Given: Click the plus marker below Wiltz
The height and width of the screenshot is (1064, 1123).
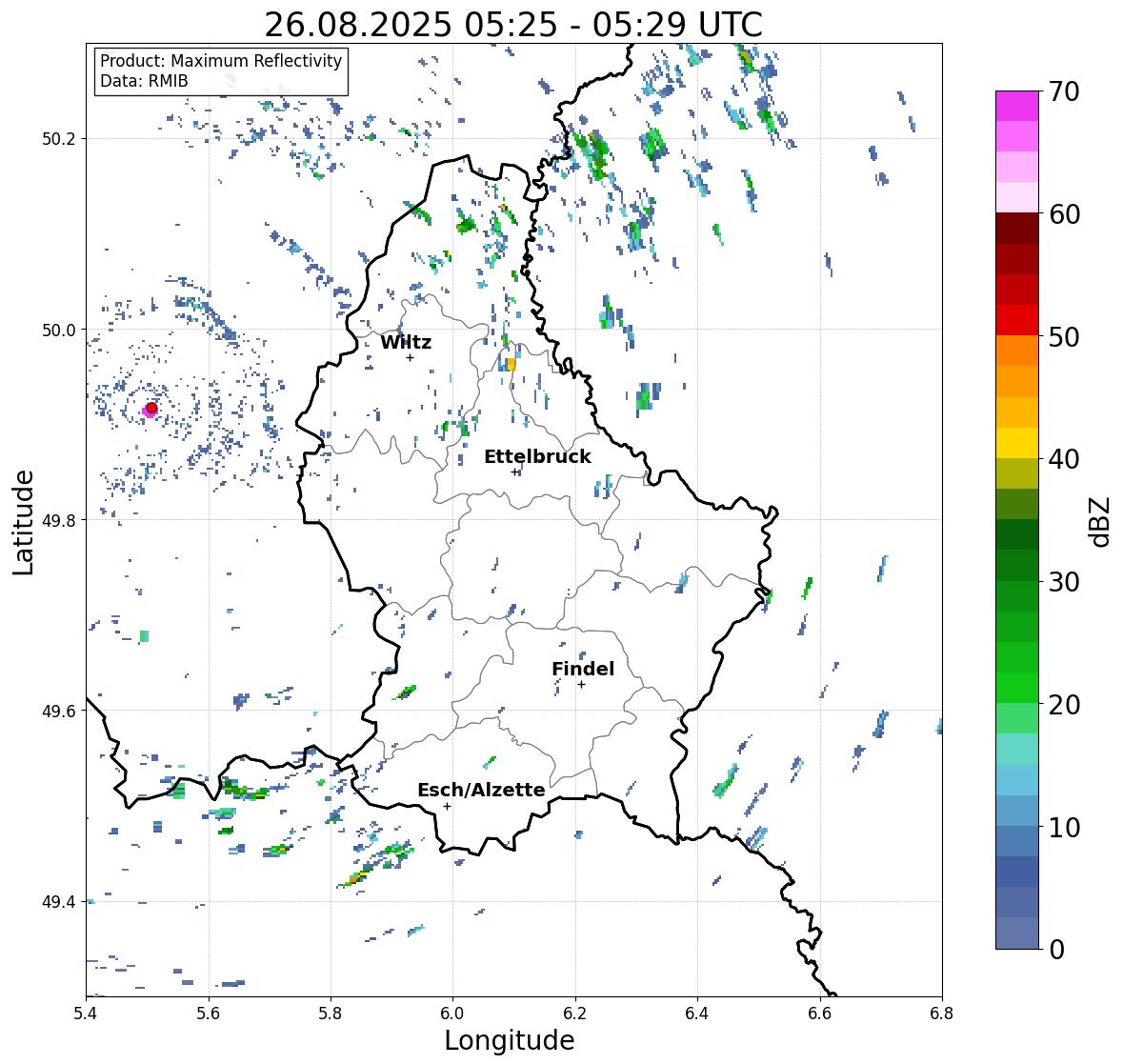Looking at the screenshot, I should (x=411, y=357).
